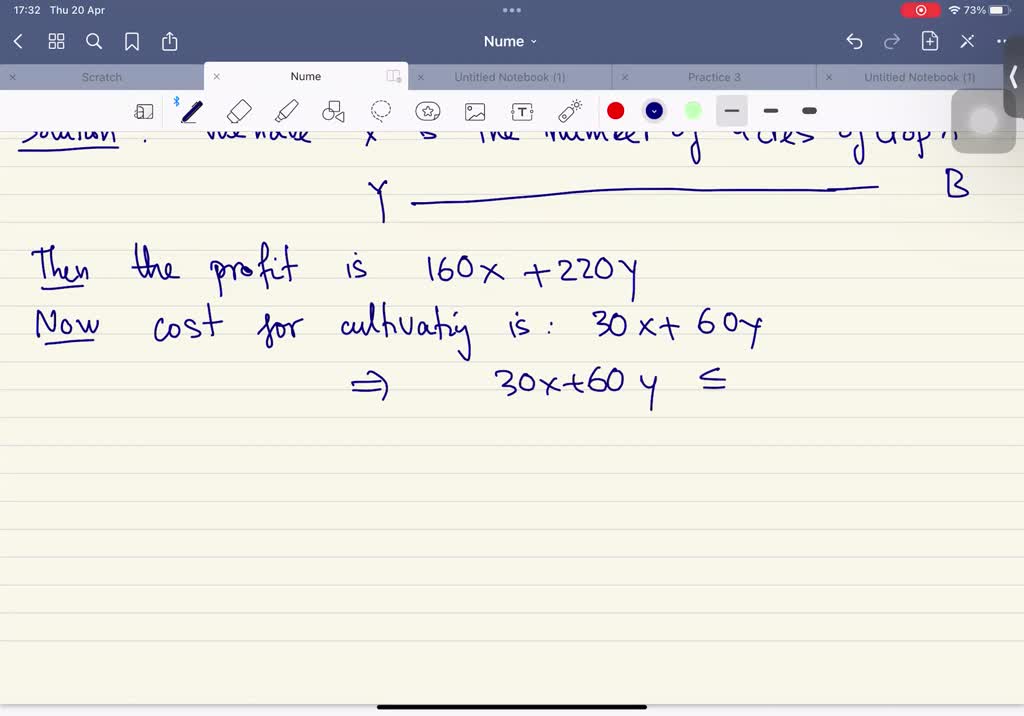This screenshot has height=716, width=1024.
Task: Open the Nume title dropdown menu
Action: 510,41
